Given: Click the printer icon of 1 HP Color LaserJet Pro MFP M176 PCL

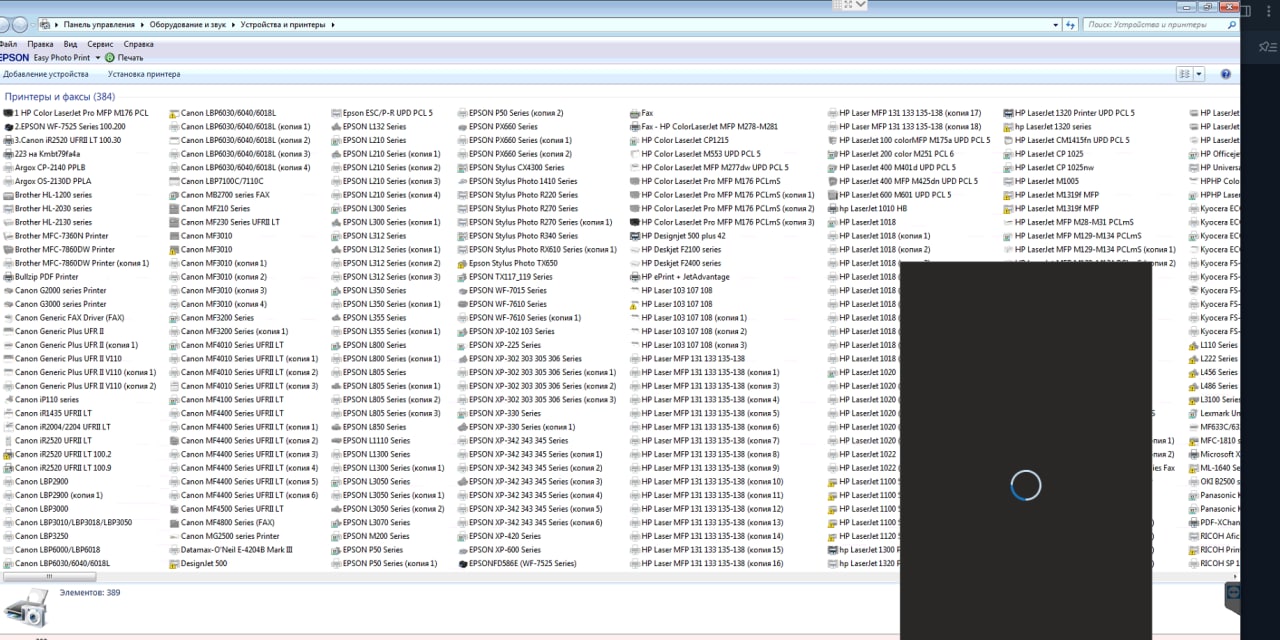Looking at the screenshot, I should pos(8,113).
